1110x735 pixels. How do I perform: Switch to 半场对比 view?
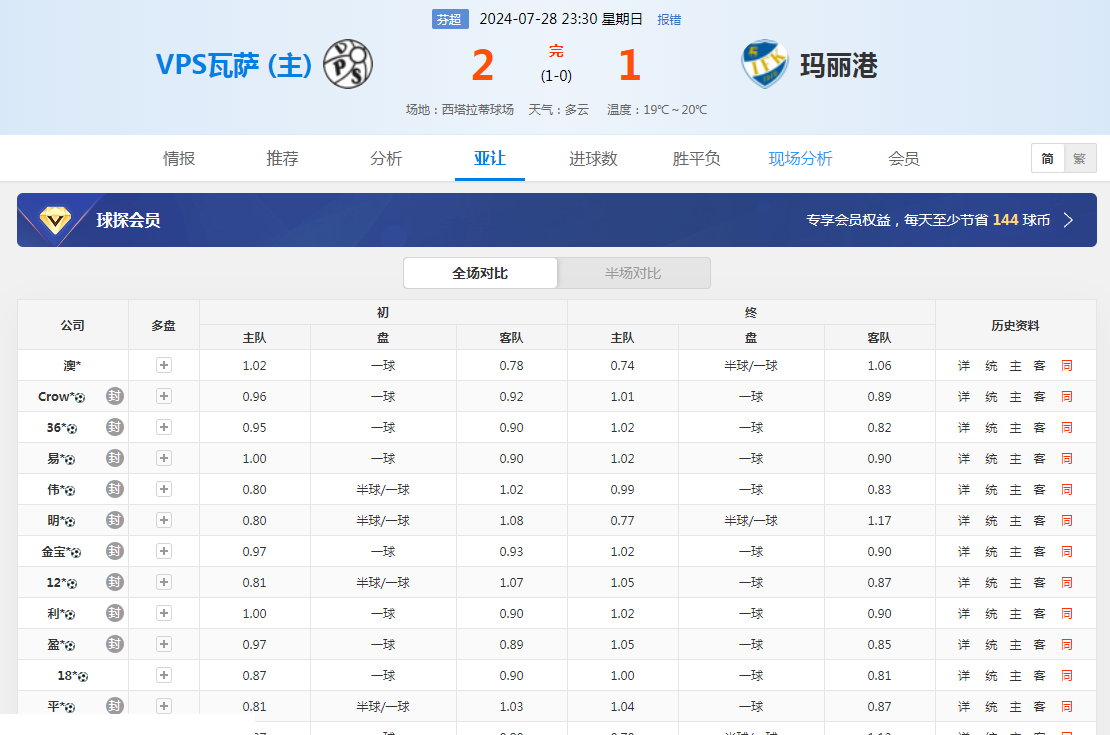pos(633,273)
